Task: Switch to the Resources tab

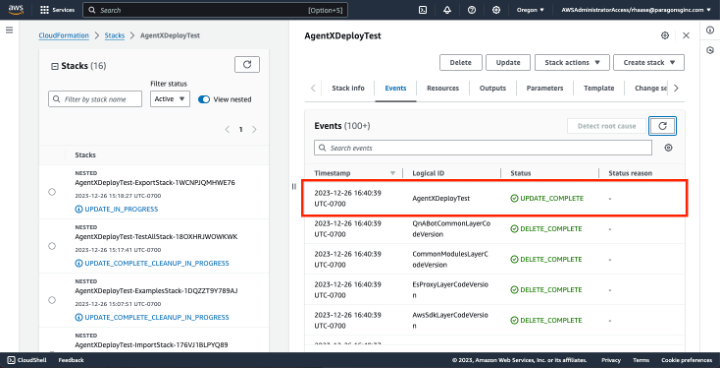Action: pos(443,88)
